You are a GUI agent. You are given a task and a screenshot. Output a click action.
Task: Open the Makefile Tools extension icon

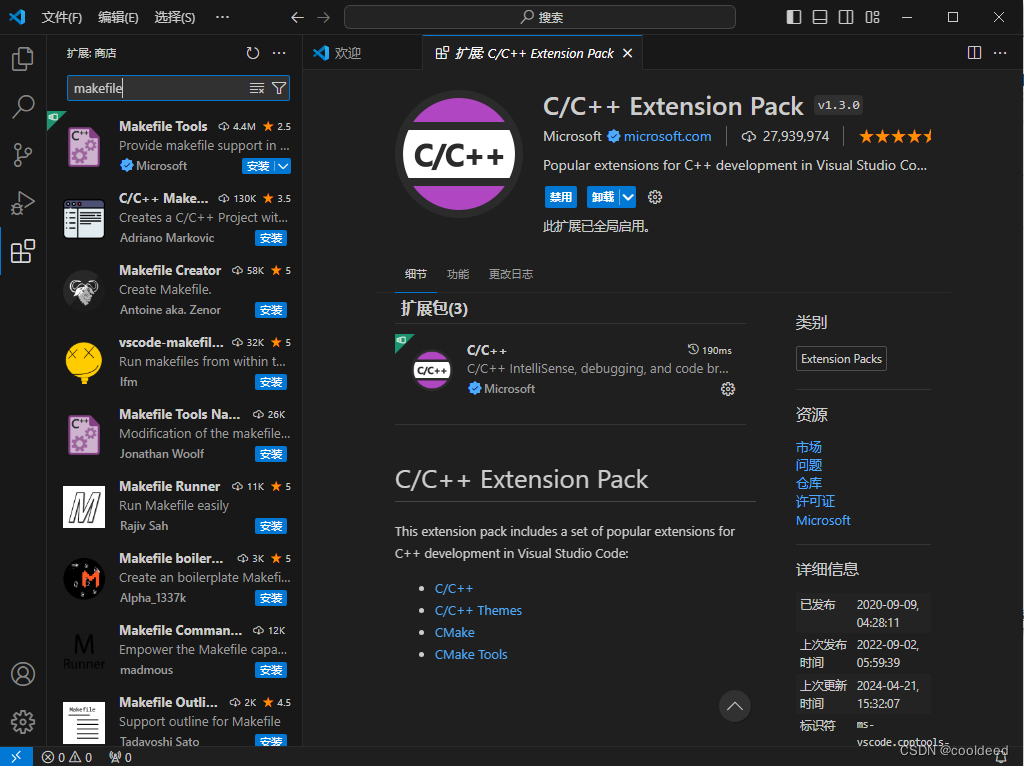pyautogui.click(x=84, y=146)
